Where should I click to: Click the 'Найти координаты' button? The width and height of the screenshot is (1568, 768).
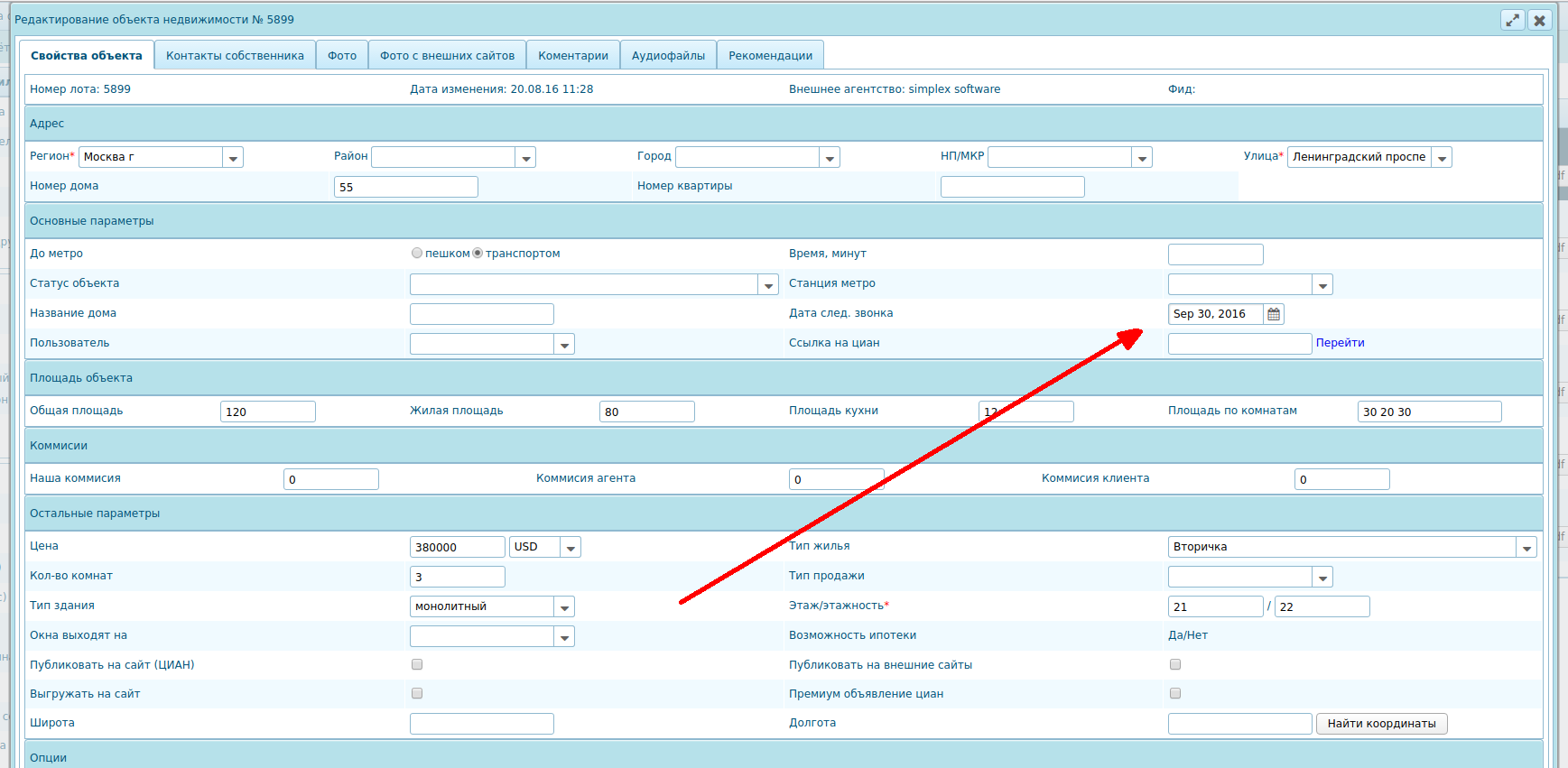pyautogui.click(x=1381, y=724)
